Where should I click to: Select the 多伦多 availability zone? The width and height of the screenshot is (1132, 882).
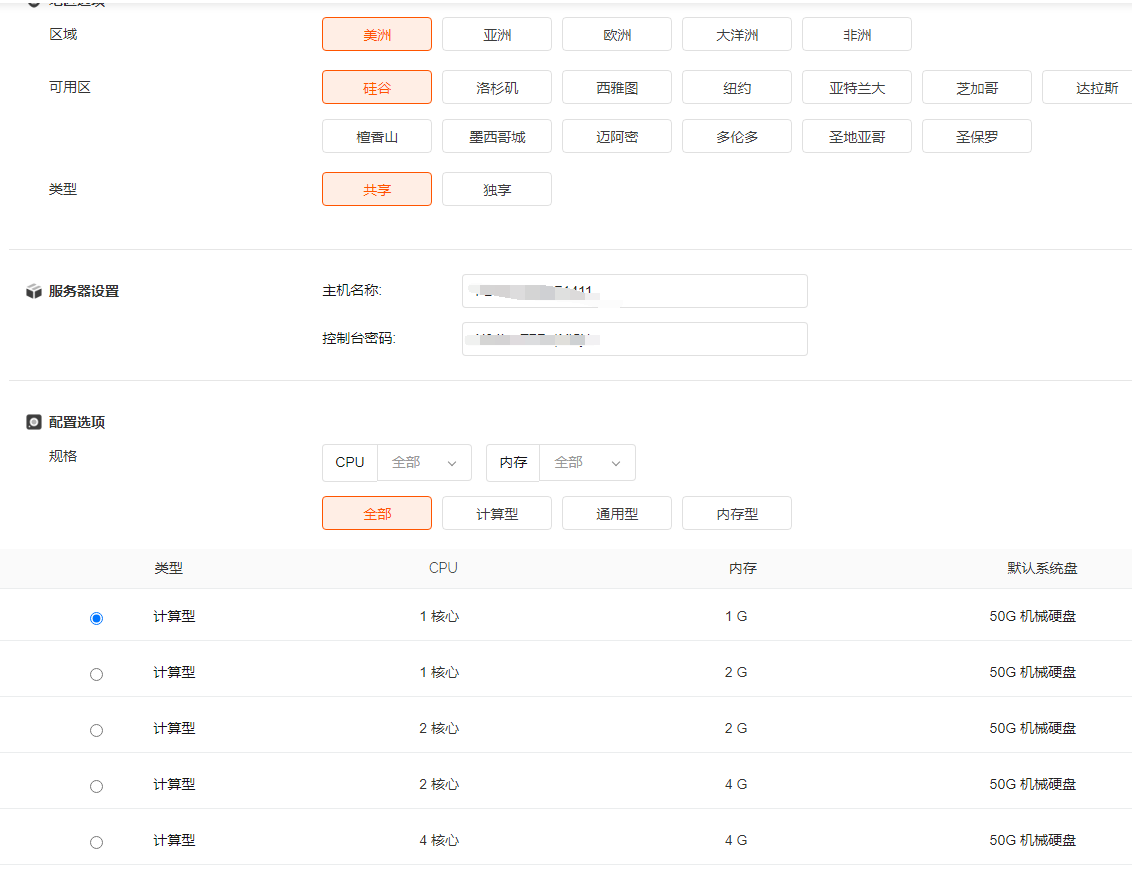click(737, 137)
